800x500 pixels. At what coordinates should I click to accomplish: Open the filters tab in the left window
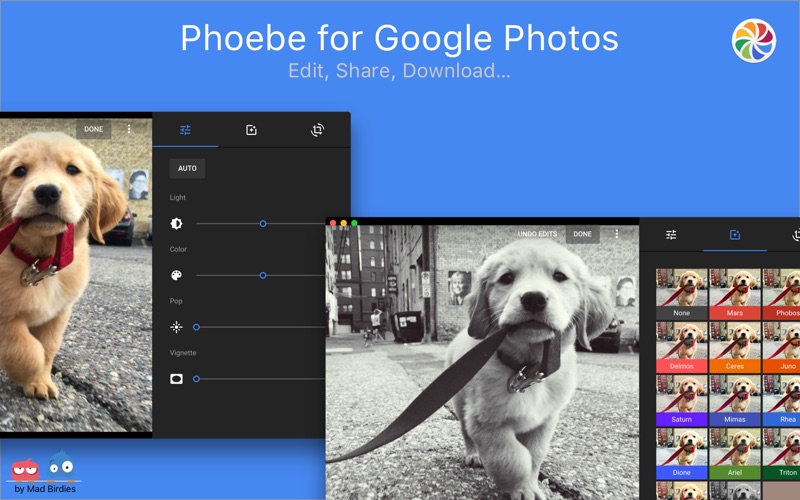click(251, 130)
